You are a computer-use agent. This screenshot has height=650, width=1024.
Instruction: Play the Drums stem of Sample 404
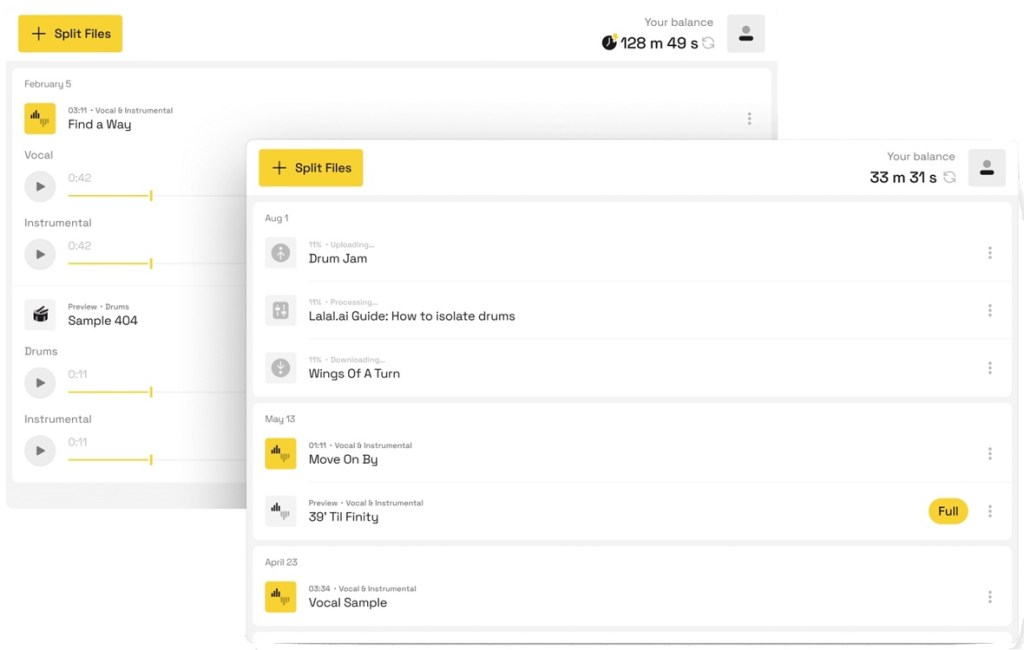40,382
